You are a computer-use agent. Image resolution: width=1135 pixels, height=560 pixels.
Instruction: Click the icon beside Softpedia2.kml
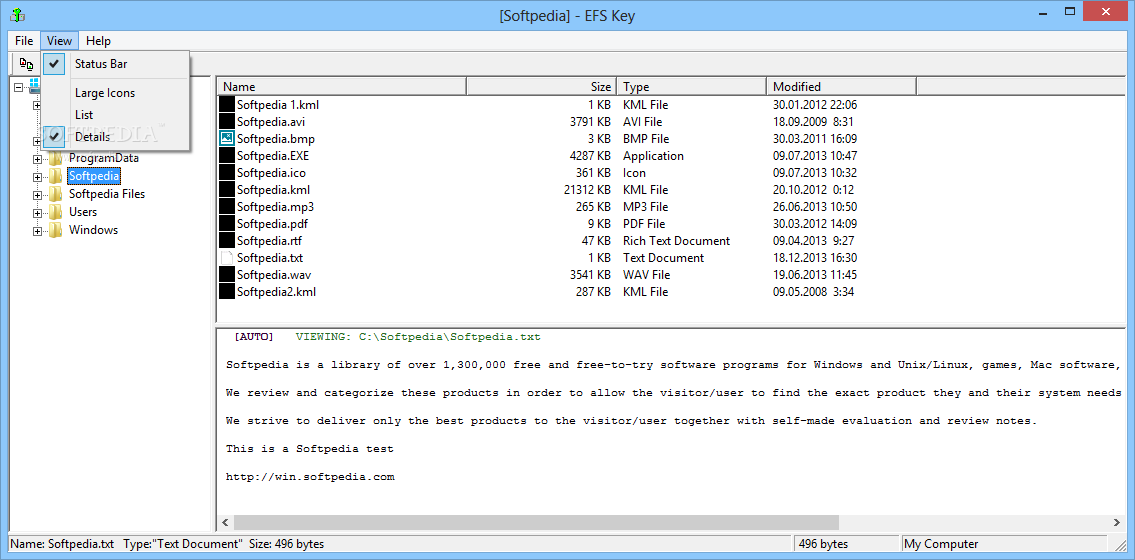227,292
